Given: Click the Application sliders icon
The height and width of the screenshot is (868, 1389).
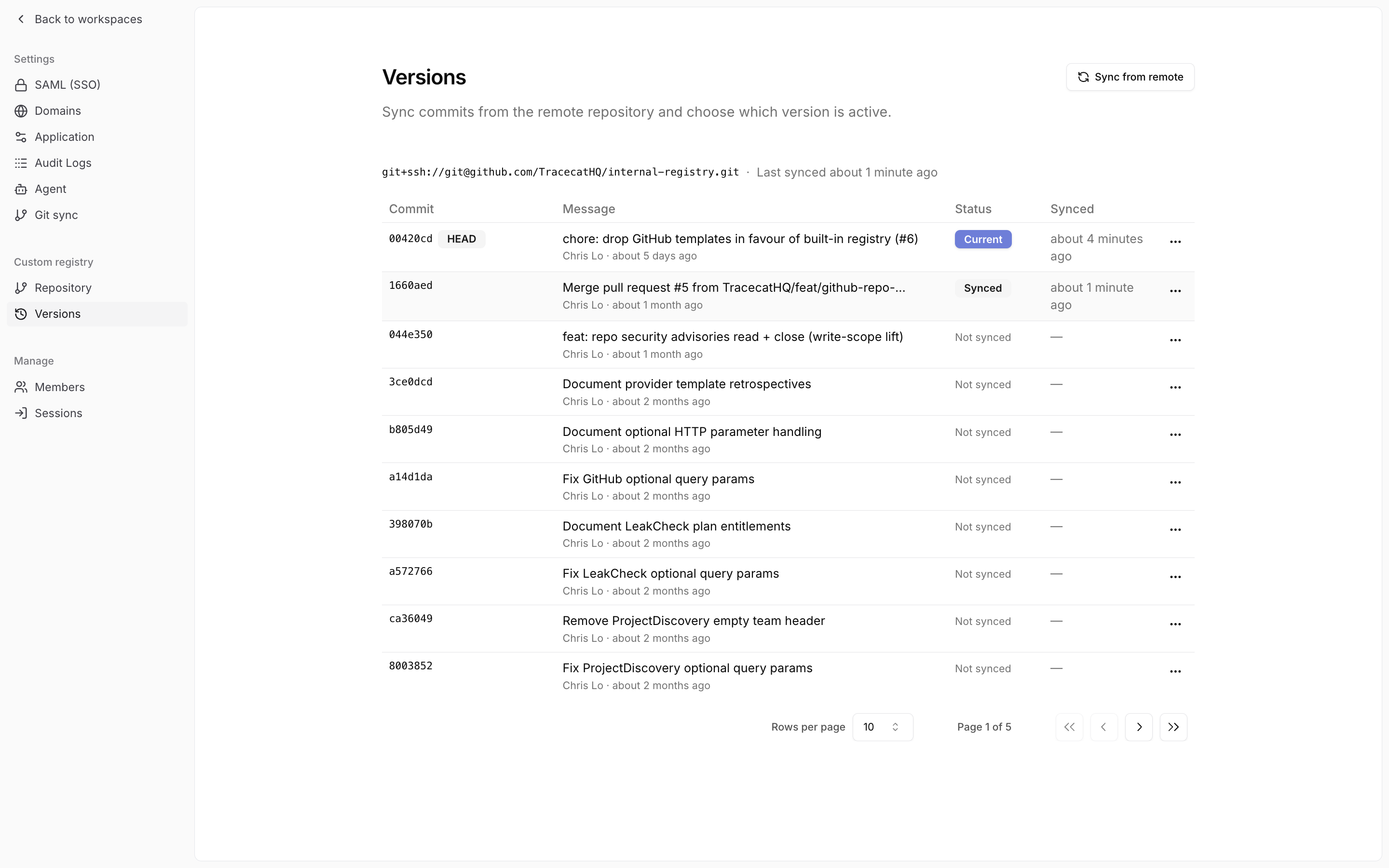Looking at the screenshot, I should tap(21, 136).
